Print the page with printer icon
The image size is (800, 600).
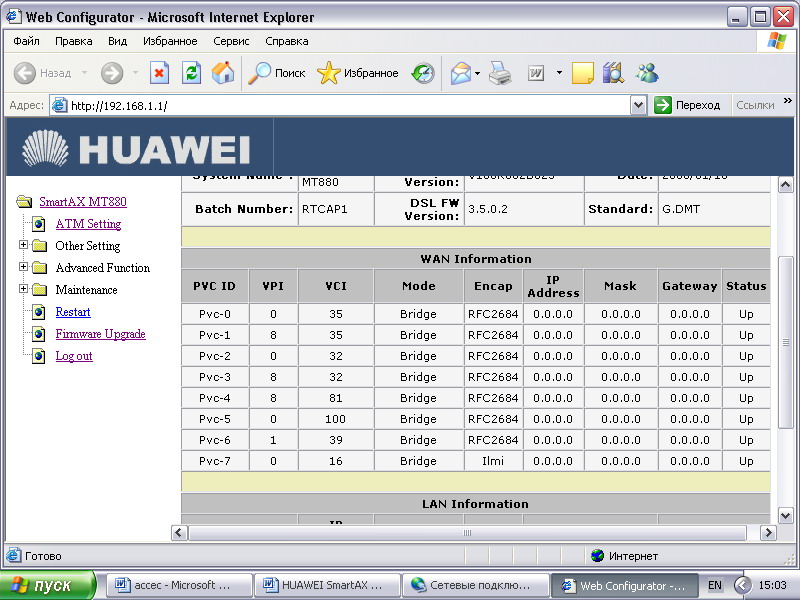(x=500, y=73)
